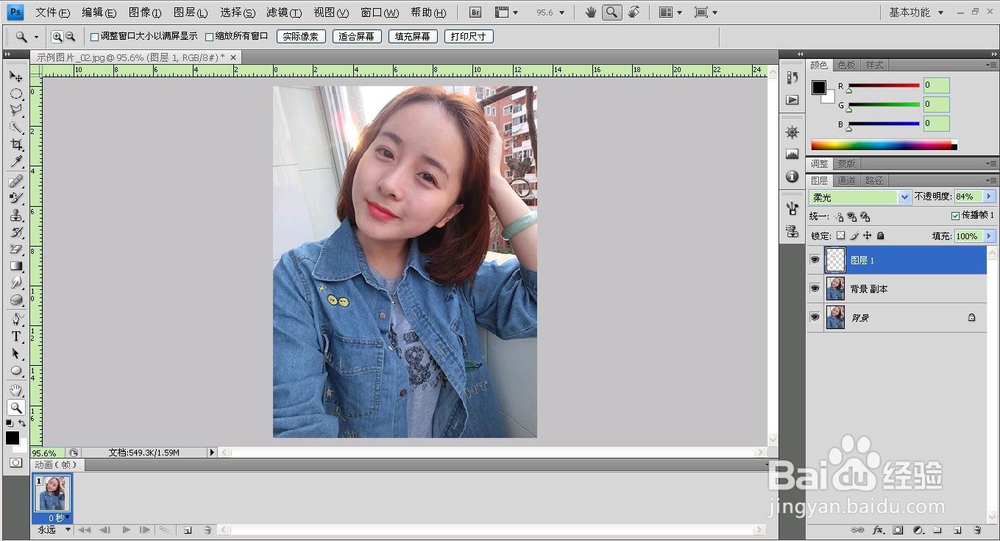The height and width of the screenshot is (541, 1000).
Task: Select the Clone Stamp tool
Action: (x=16, y=215)
